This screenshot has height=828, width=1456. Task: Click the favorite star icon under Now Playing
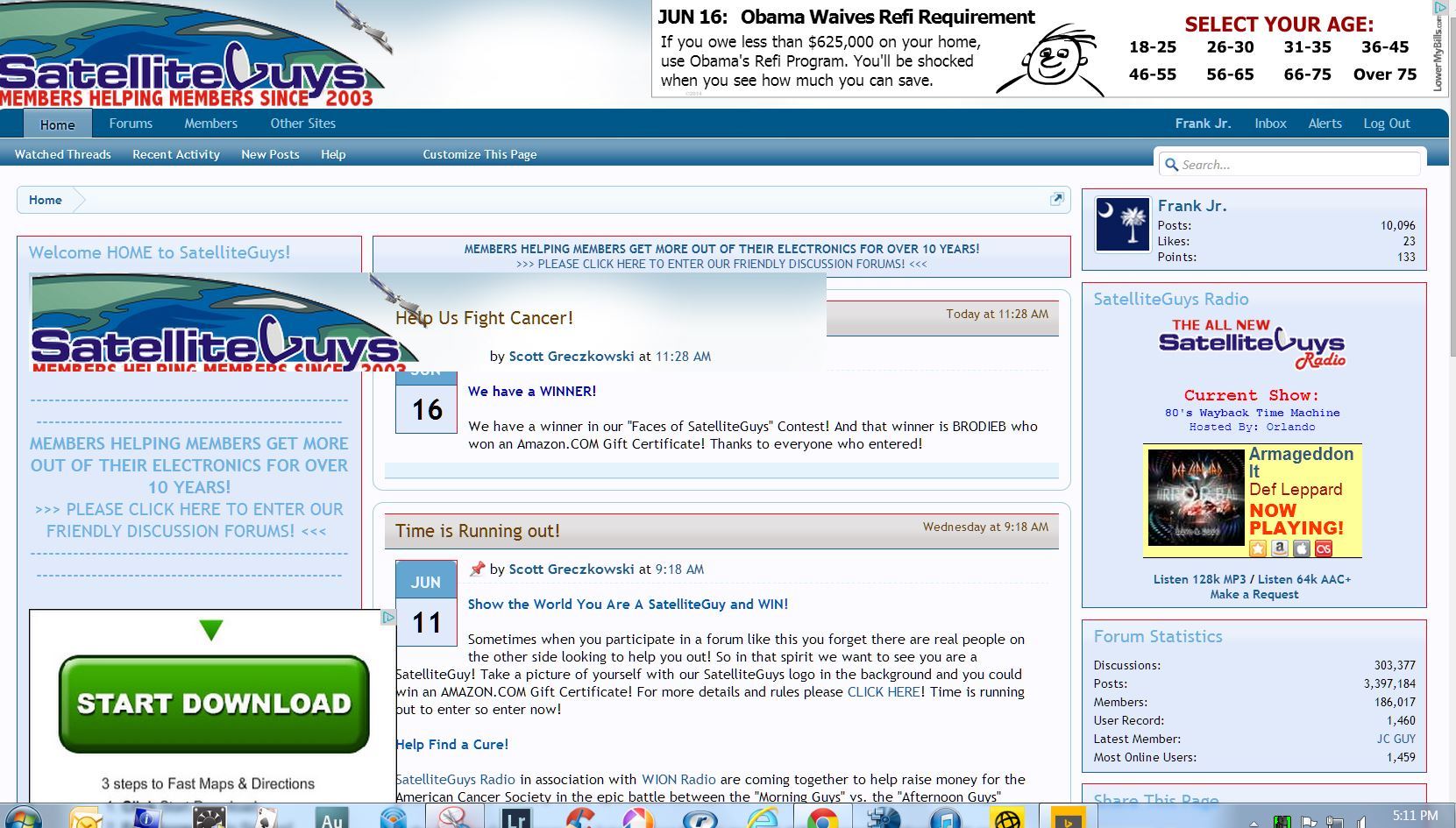pos(1259,548)
